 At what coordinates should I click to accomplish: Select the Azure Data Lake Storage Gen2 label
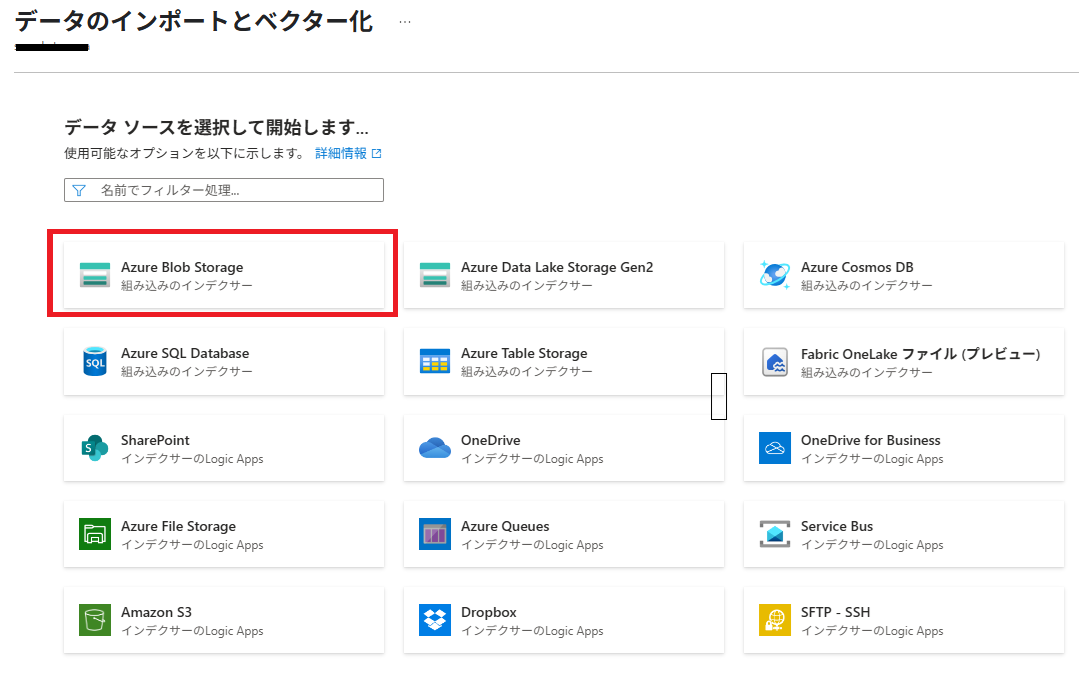point(557,267)
